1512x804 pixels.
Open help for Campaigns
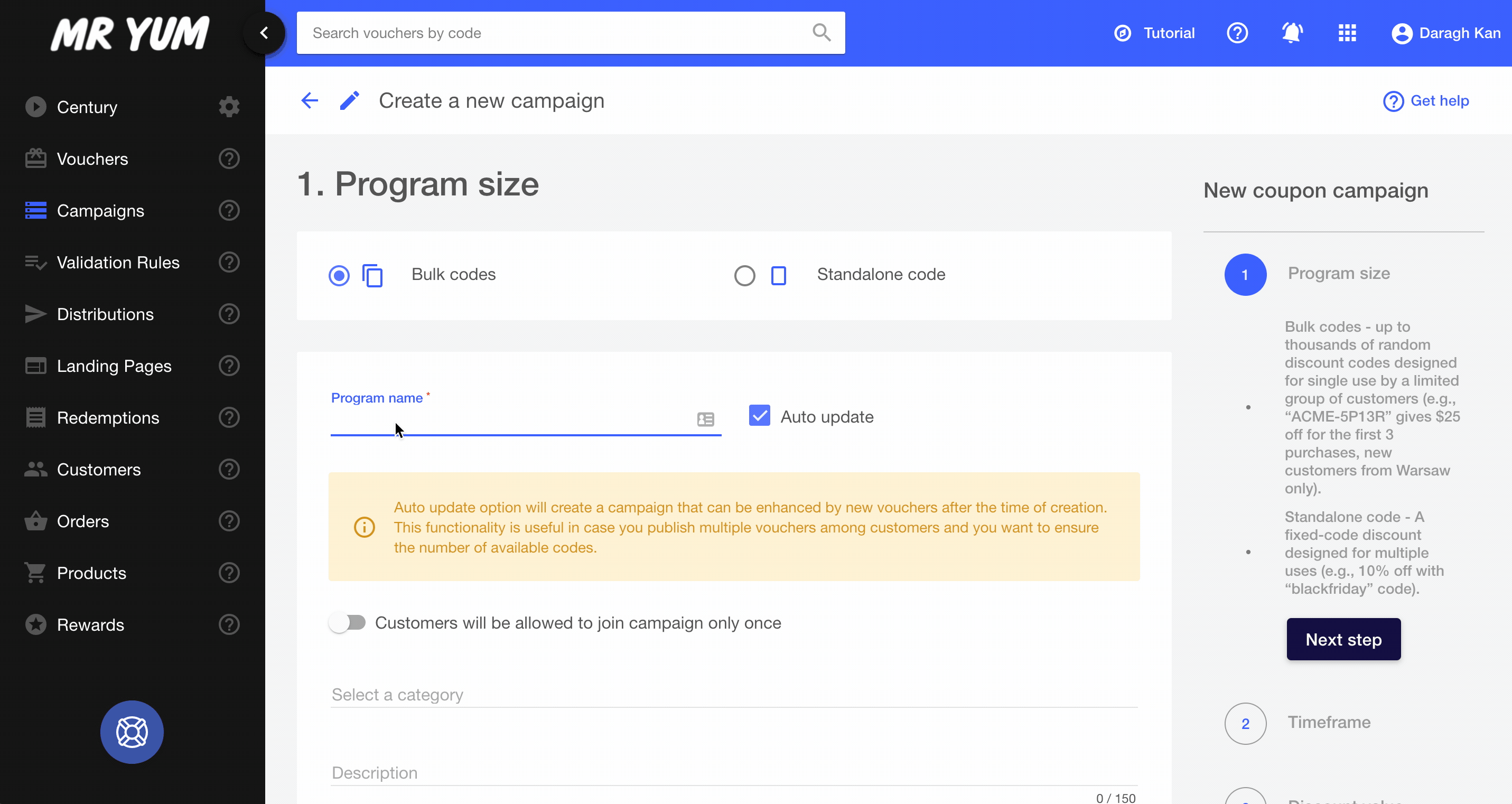tap(229, 210)
